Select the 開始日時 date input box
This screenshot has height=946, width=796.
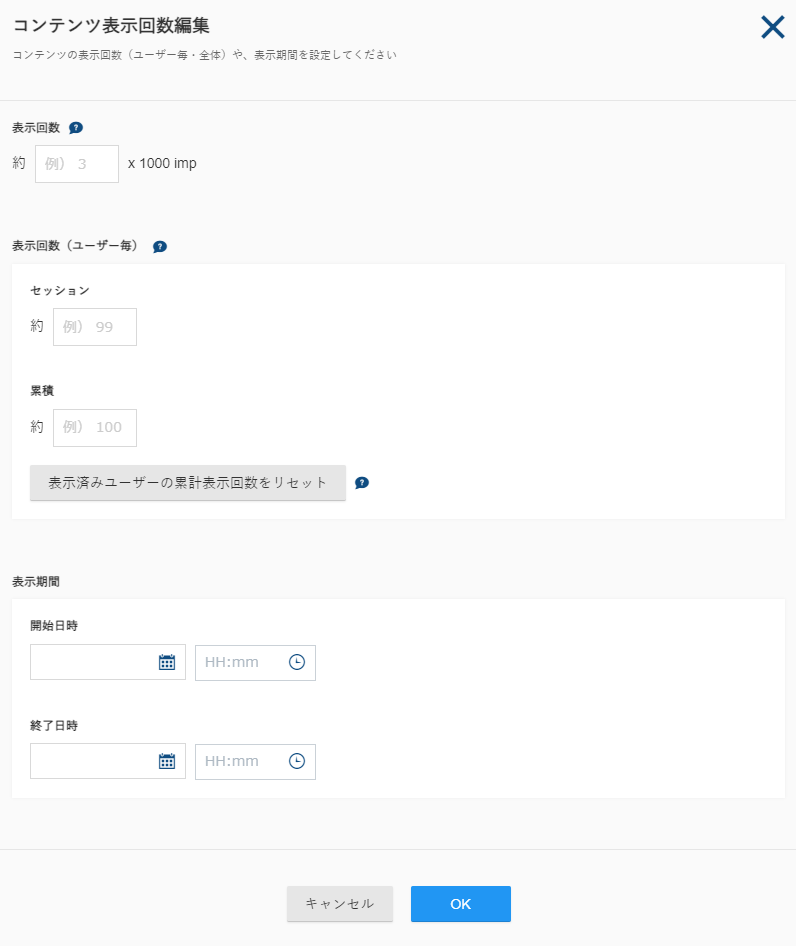click(x=108, y=662)
